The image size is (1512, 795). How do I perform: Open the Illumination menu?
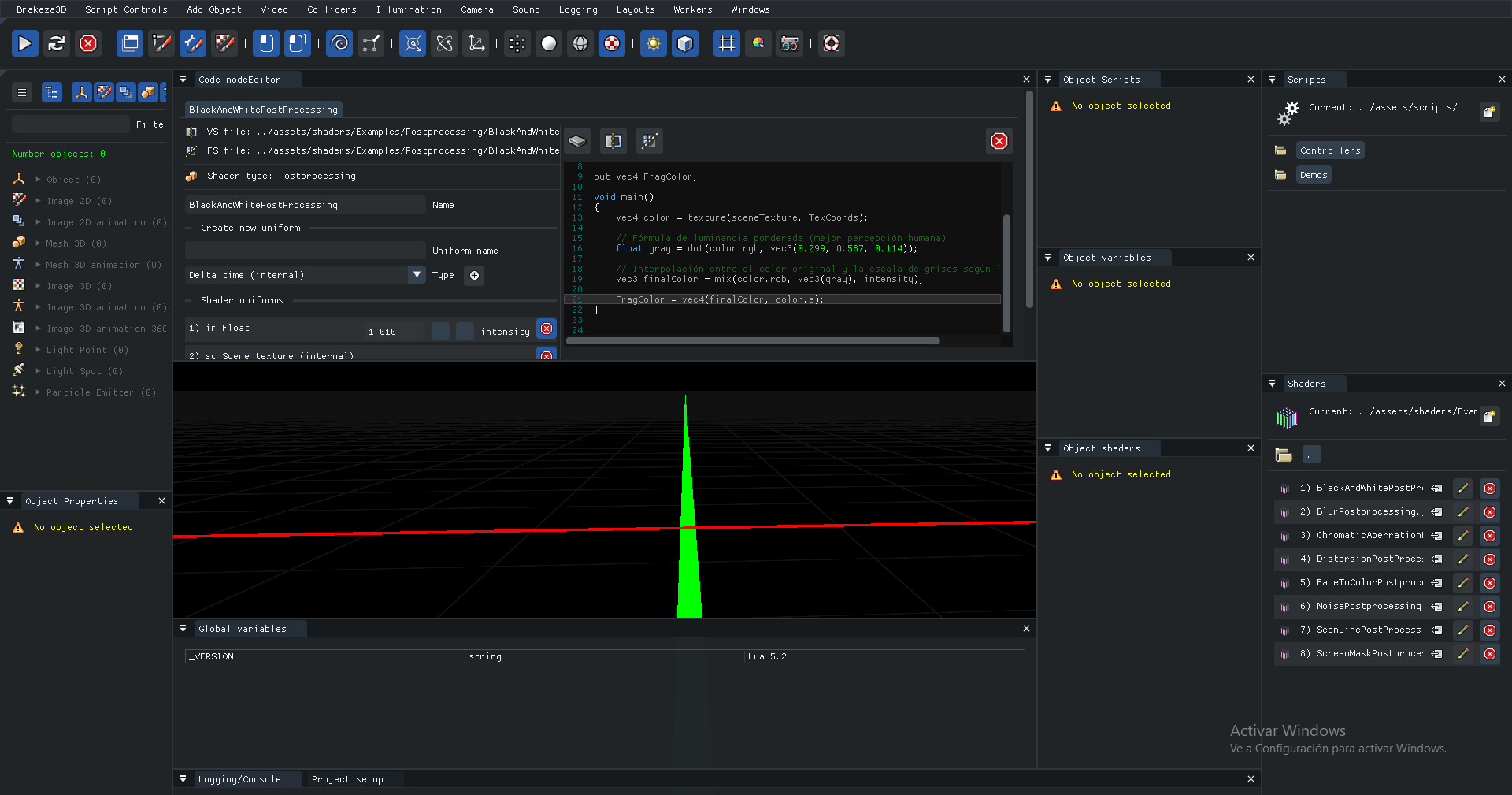click(409, 9)
